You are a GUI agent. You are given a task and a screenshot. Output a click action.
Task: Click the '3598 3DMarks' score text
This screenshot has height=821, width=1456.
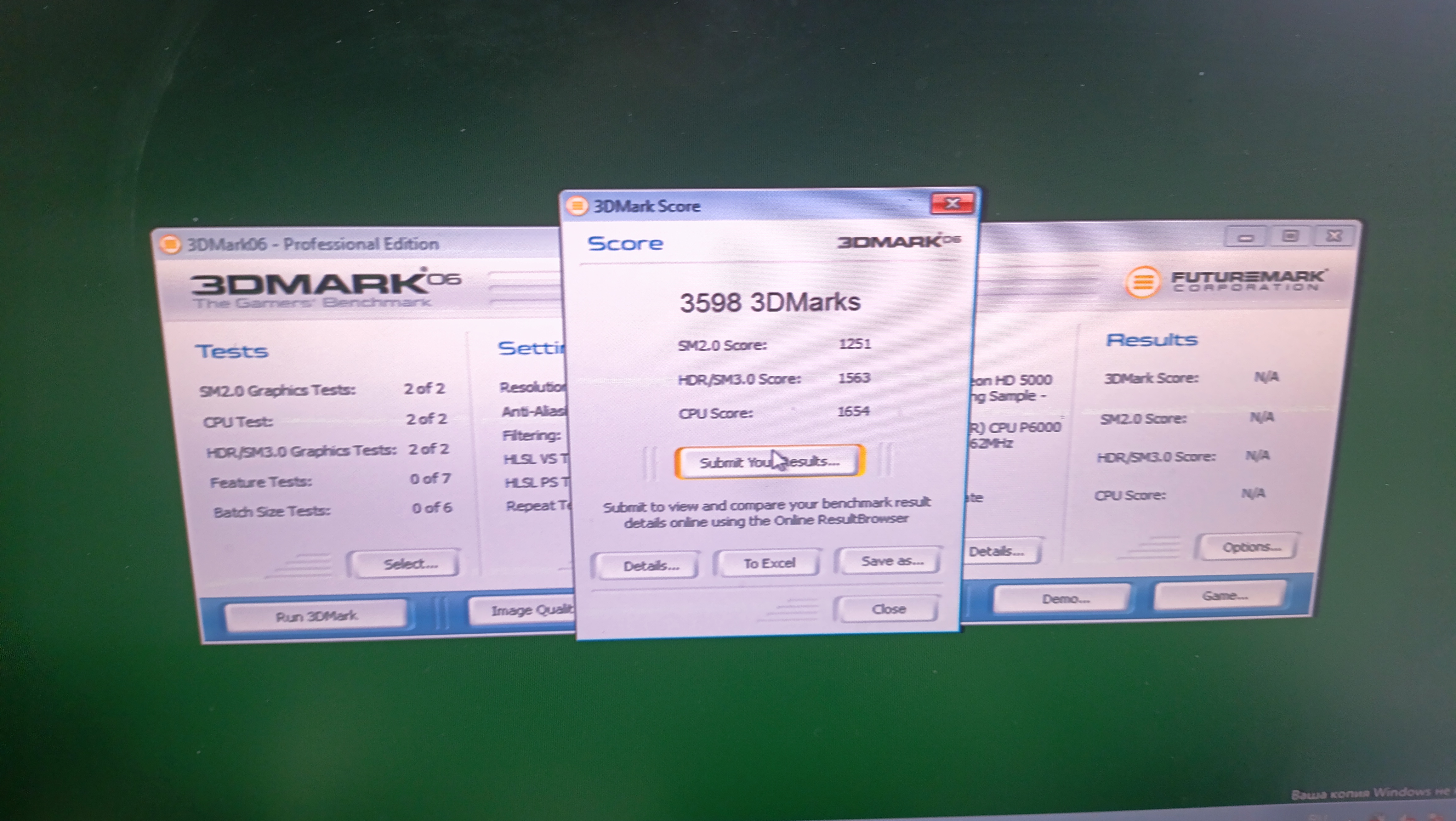[x=770, y=302]
